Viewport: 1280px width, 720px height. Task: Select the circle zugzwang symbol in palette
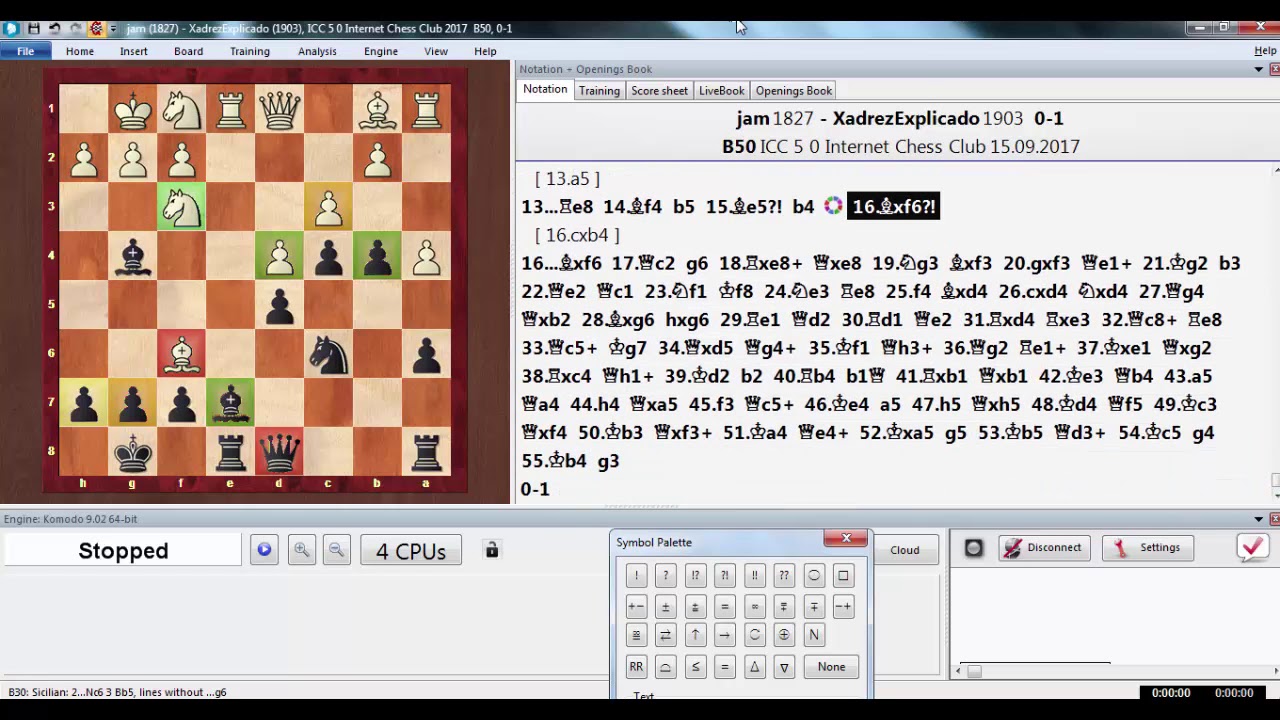pos(814,576)
